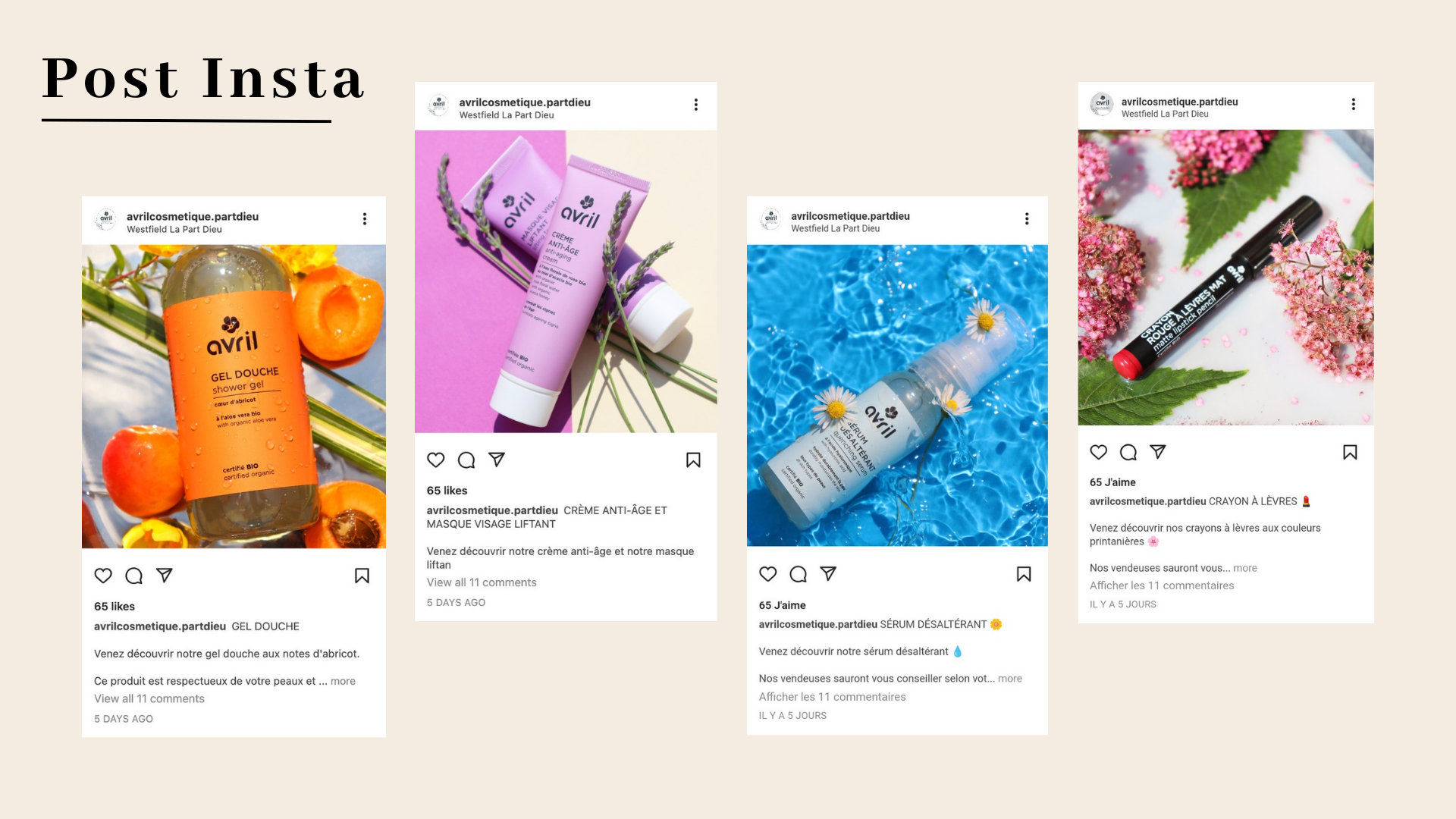Bookmark the SÉRUM DÉSALTÉRANT post
1456x819 pixels.
[1024, 574]
